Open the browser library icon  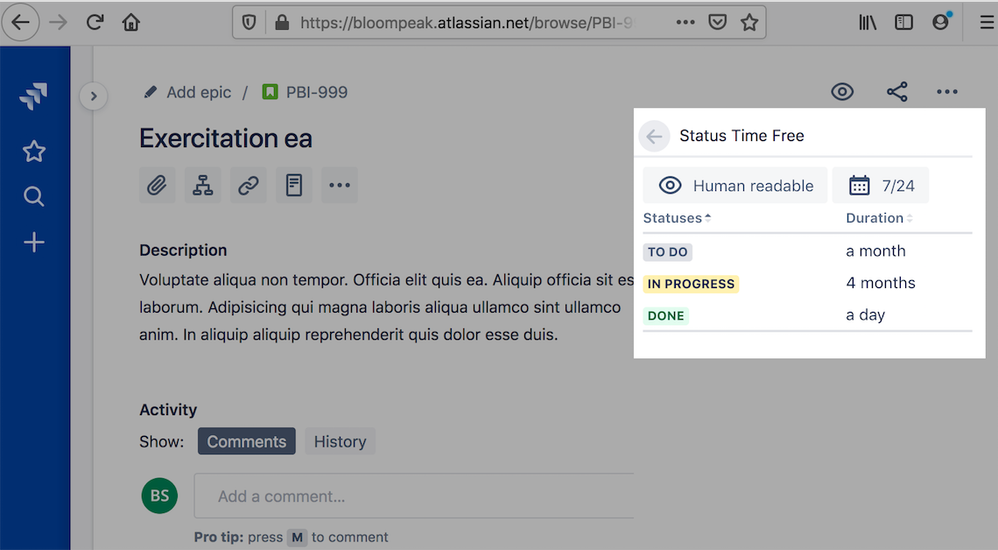[x=868, y=22]
